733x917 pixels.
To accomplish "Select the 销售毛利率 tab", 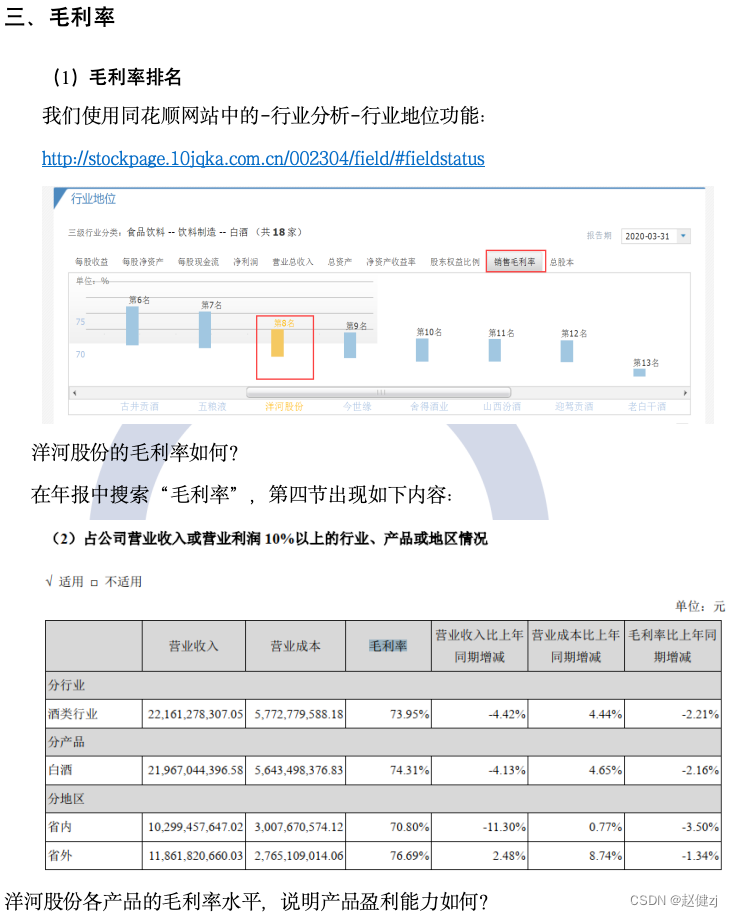I will [515, 261].
